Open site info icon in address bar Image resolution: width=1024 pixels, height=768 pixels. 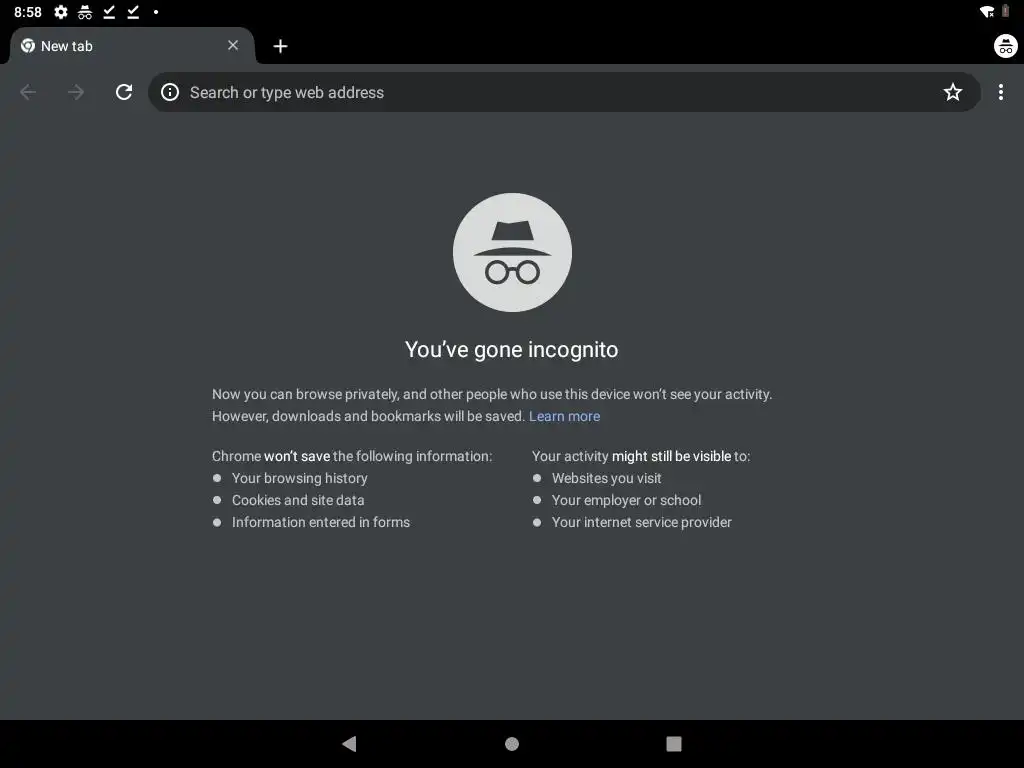click(170, 92)
